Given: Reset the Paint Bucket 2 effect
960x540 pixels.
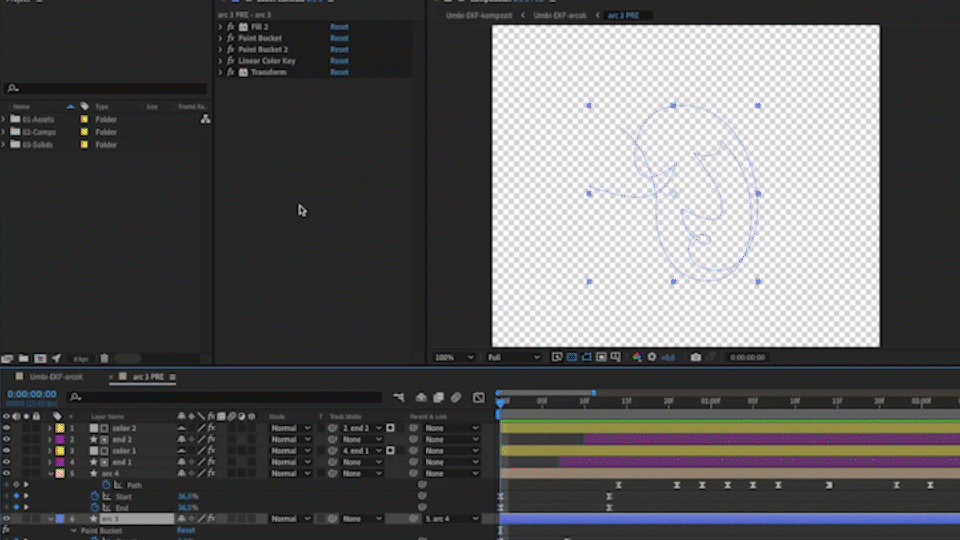Looking at the screenshot, I should click(x=339, y=50).
